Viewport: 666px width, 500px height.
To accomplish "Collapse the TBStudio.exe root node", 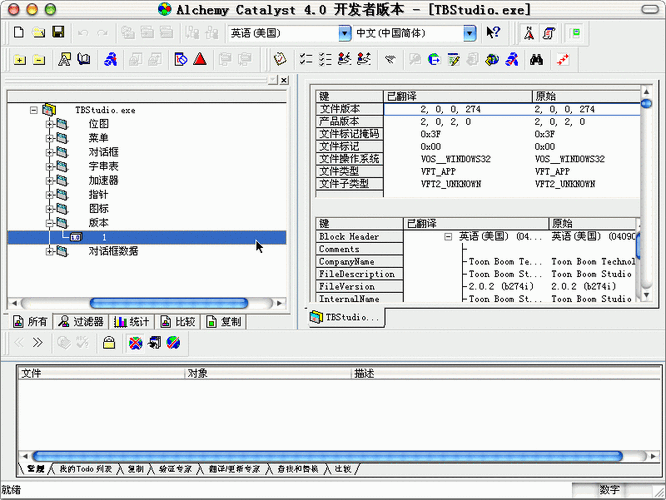I will click(34, 110).
